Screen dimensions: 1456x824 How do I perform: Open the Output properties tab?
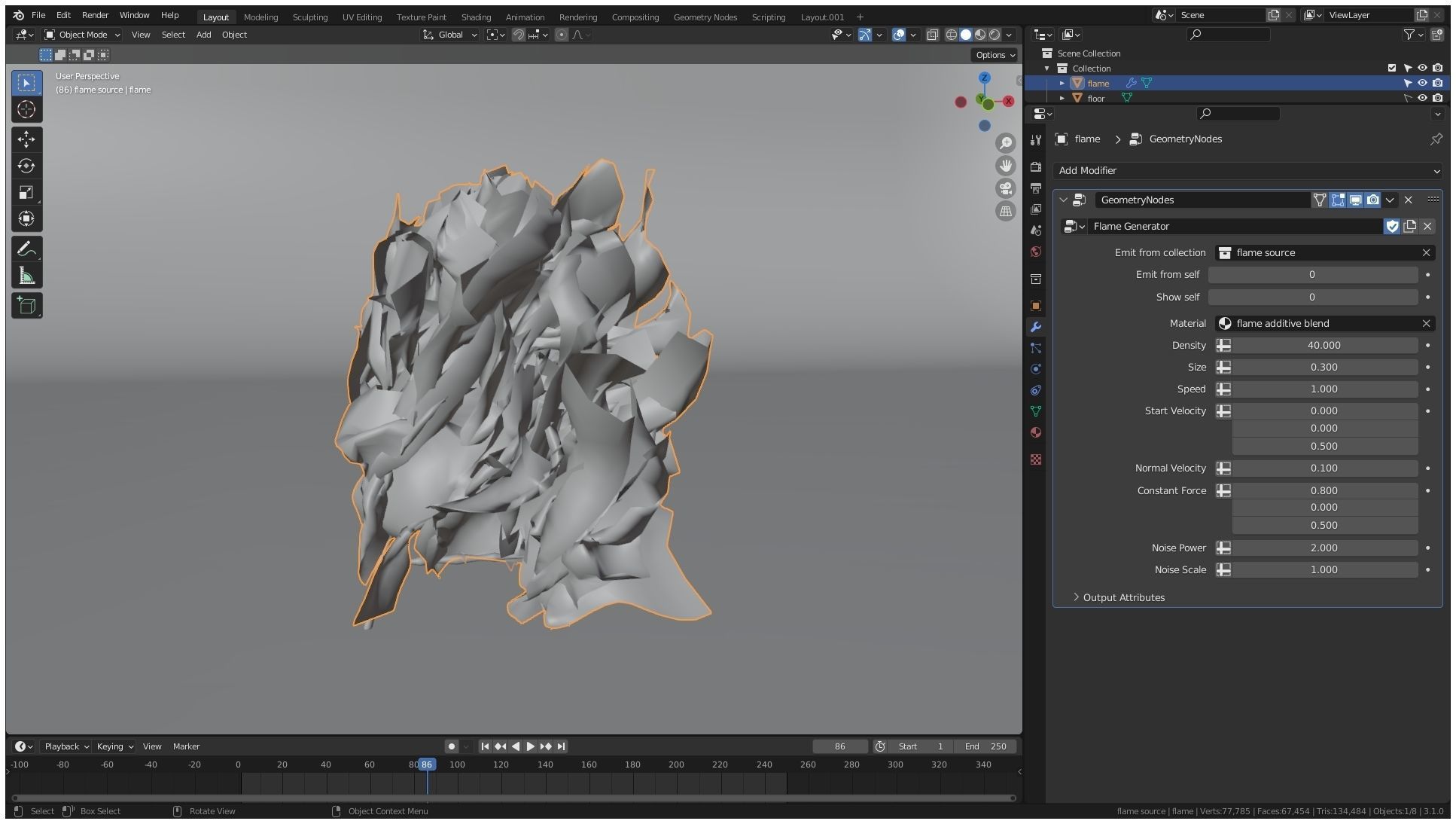[1036, 188]
